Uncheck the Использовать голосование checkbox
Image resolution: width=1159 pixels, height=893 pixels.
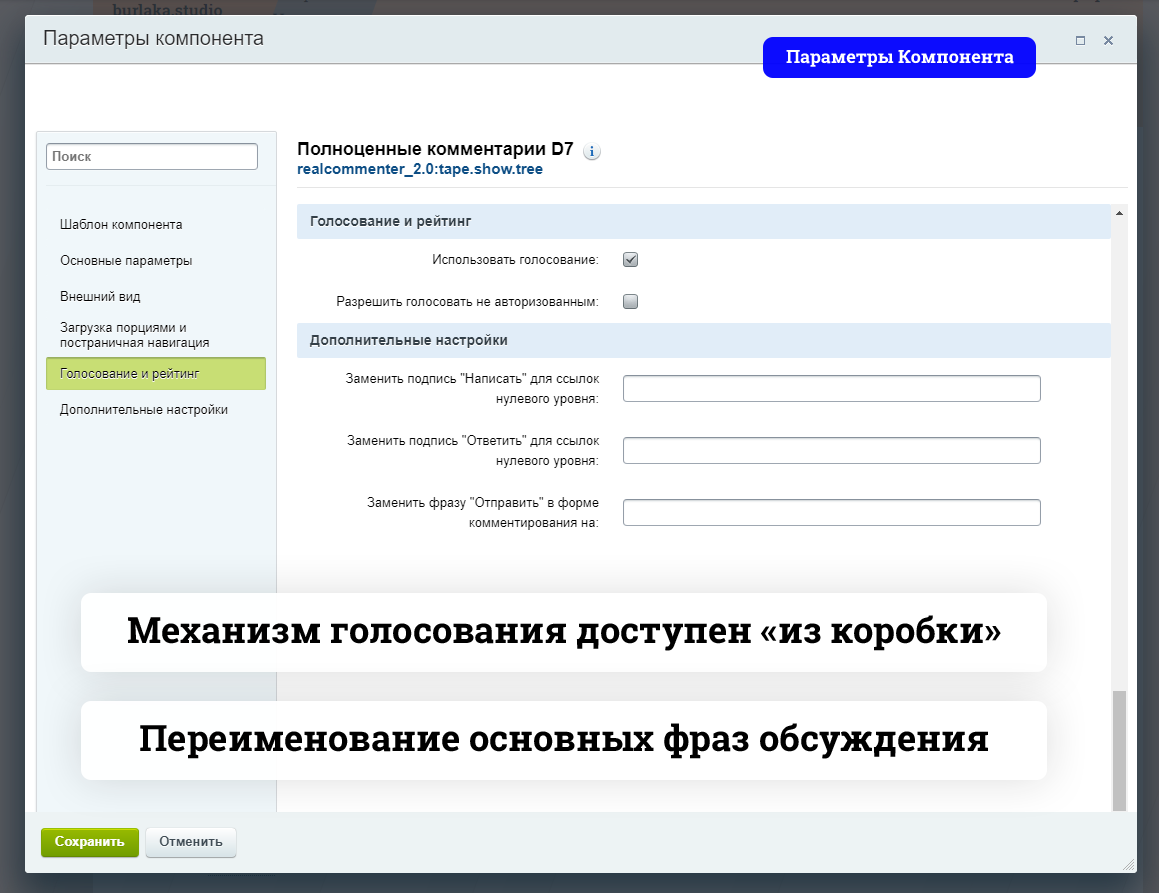click(630, 260)
